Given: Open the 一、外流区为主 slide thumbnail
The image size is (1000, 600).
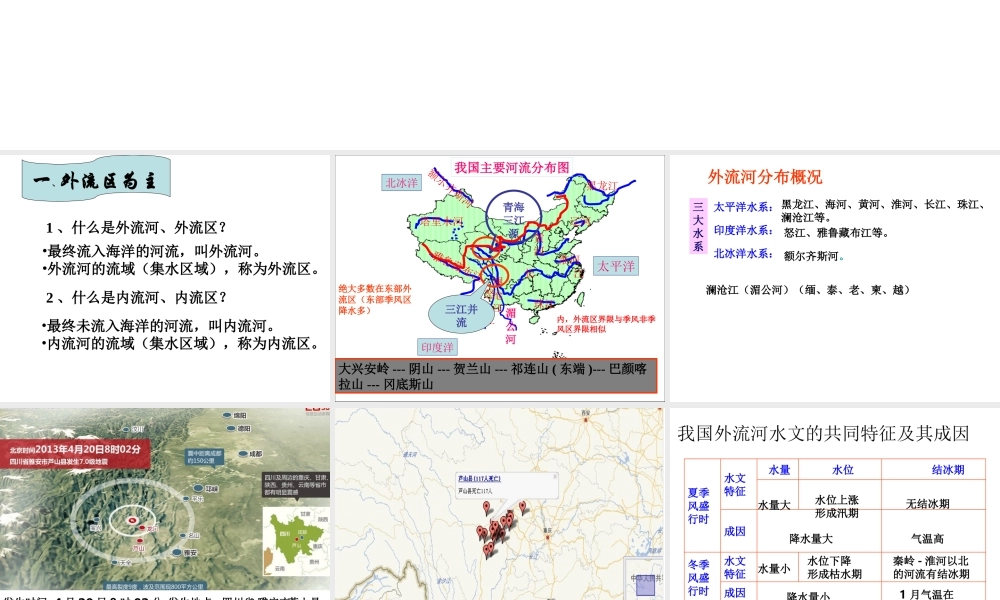Looking at the screenshot, I should pos(165,278).
